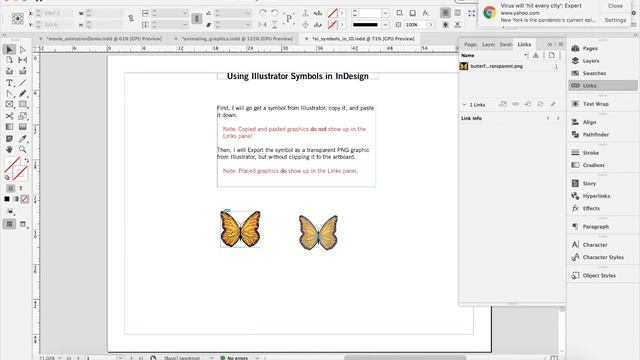Select the Hand tool

click(x=9, y=149)
